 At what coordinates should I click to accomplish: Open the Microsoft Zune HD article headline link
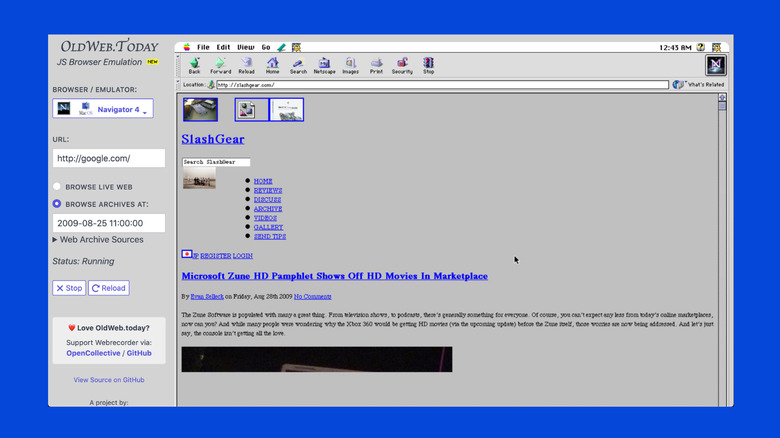click(334, 276)
